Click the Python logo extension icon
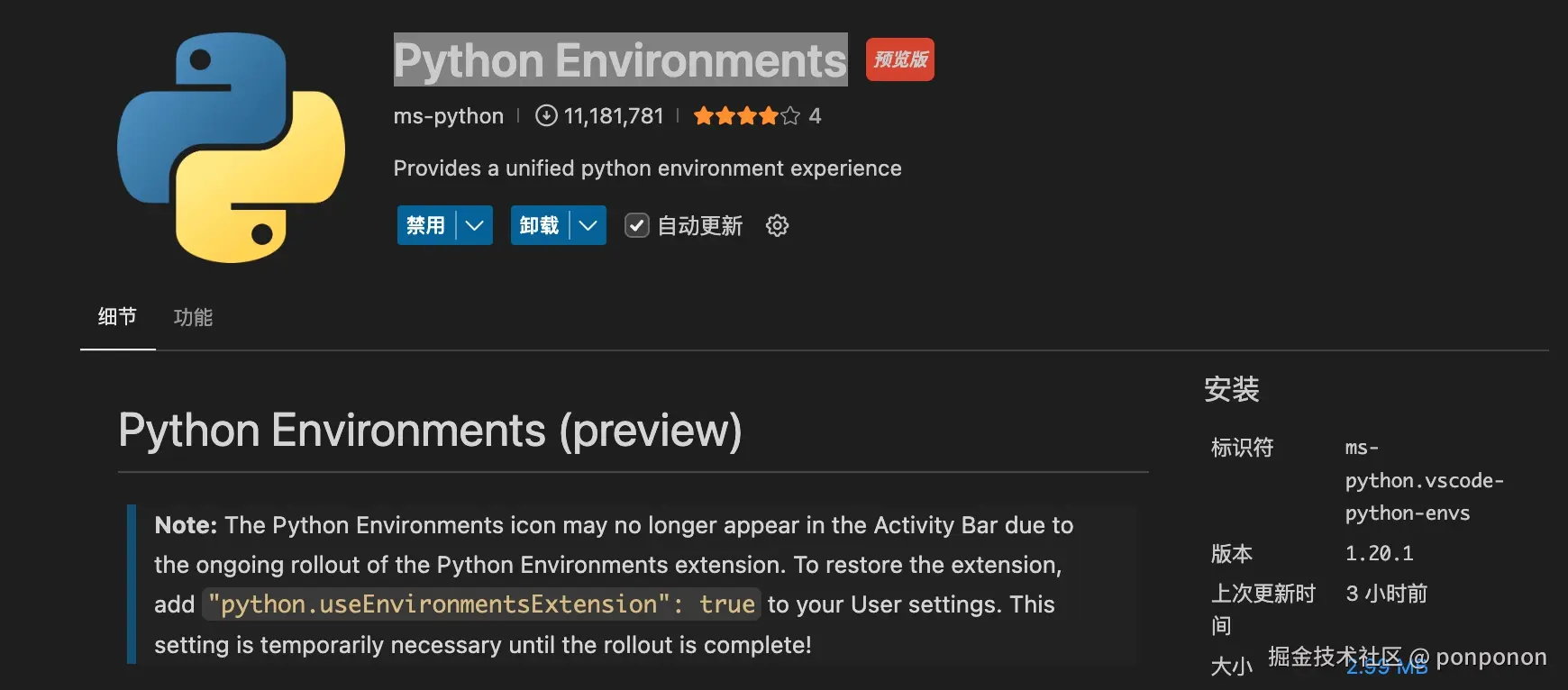The width and height of the screenshot is (1568, 690). tap(231, 148)
